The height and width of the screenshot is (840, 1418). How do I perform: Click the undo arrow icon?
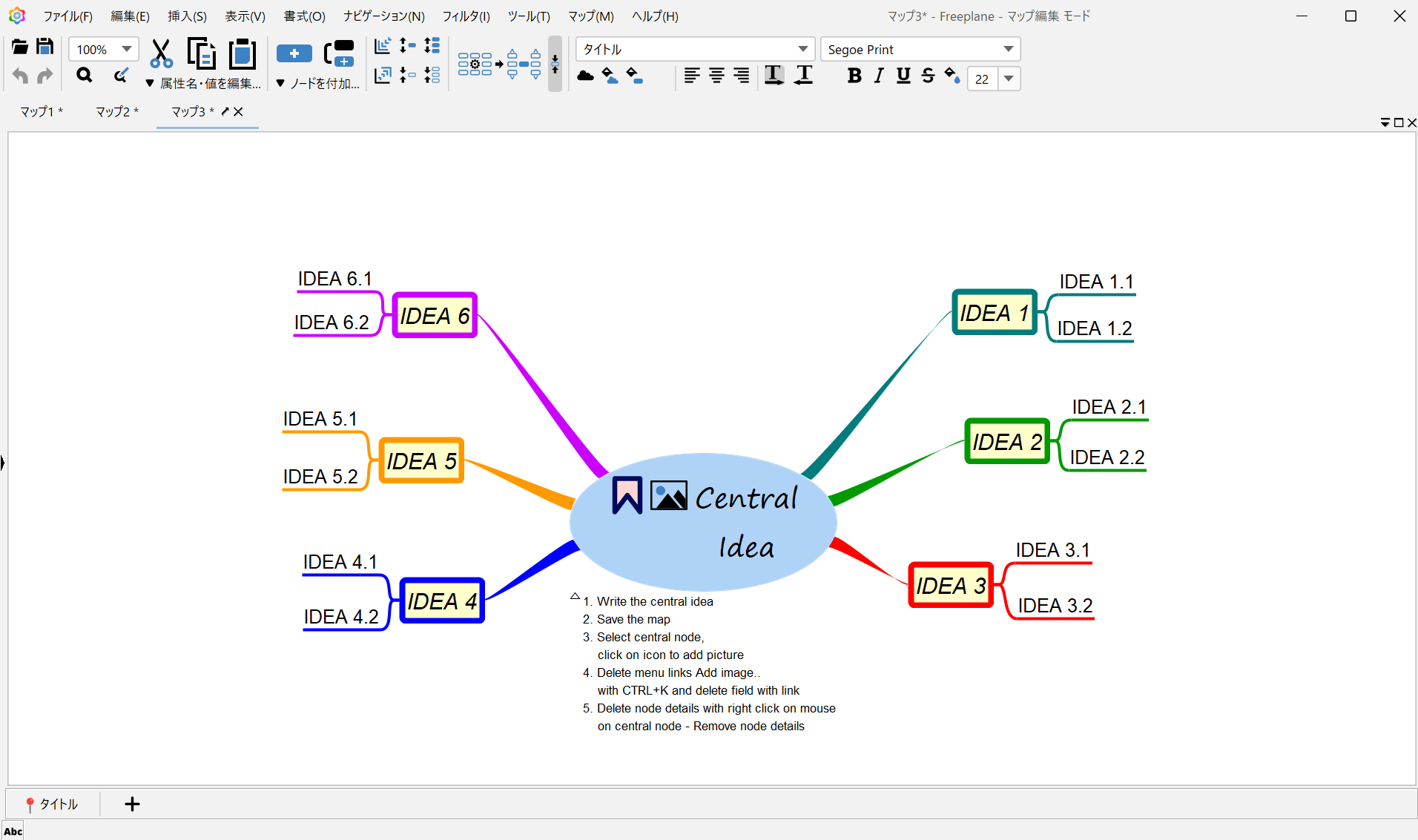pyautogui.click(x=20, y=76)
